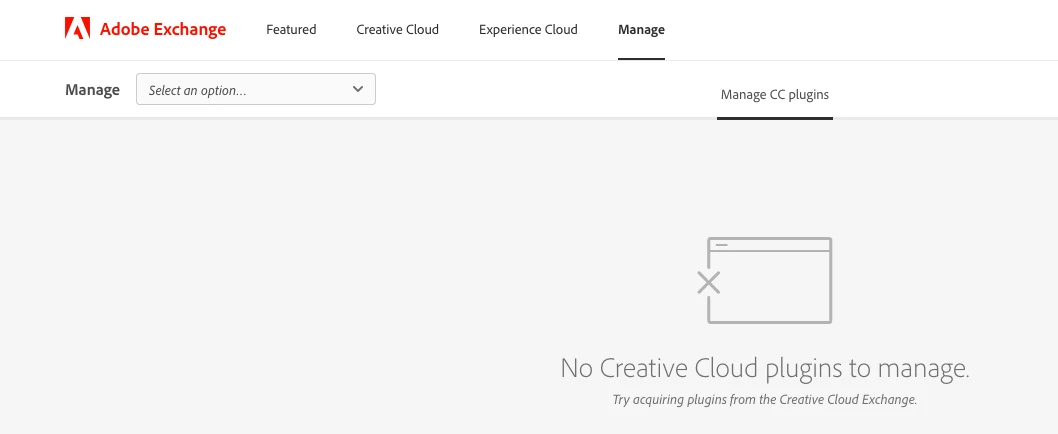This screenshot has height=434, width=1058.
Task: Click 'Try acquiring plugins from the Creative Cloud Exchange.' text
Action: tap(764, 399)
